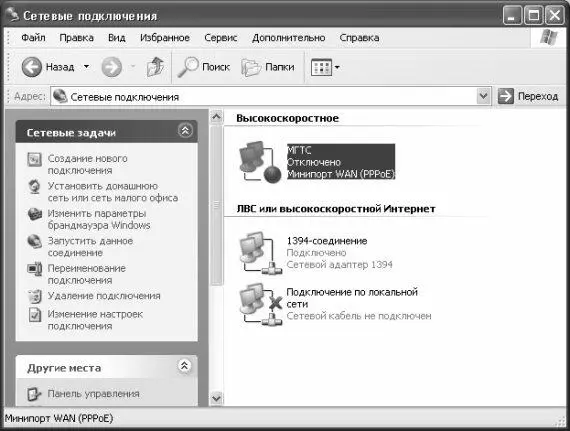Screen dimensions: 570x431
Task: Click the Переход go button
Action: pyautogui.click(x=528, y=96)
